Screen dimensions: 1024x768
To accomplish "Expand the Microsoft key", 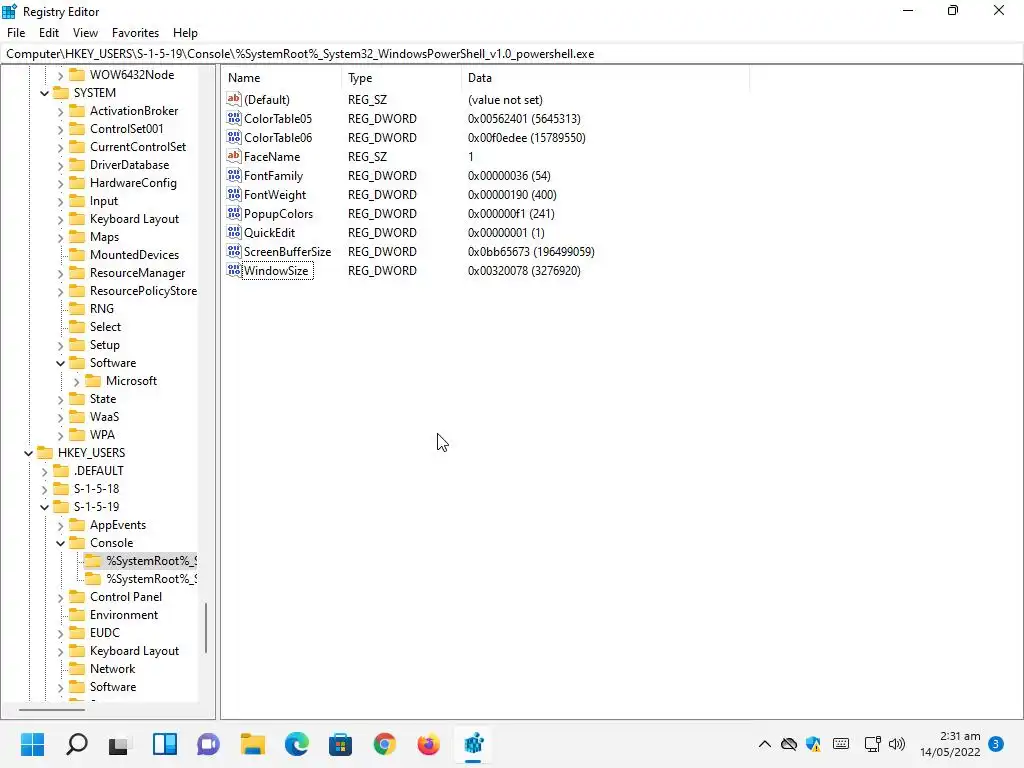I will [76, 381].
